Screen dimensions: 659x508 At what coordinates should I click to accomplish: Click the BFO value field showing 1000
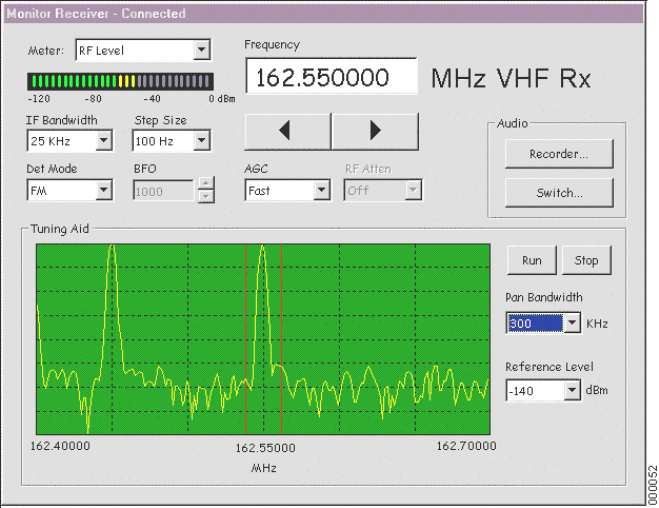point(163,191)
